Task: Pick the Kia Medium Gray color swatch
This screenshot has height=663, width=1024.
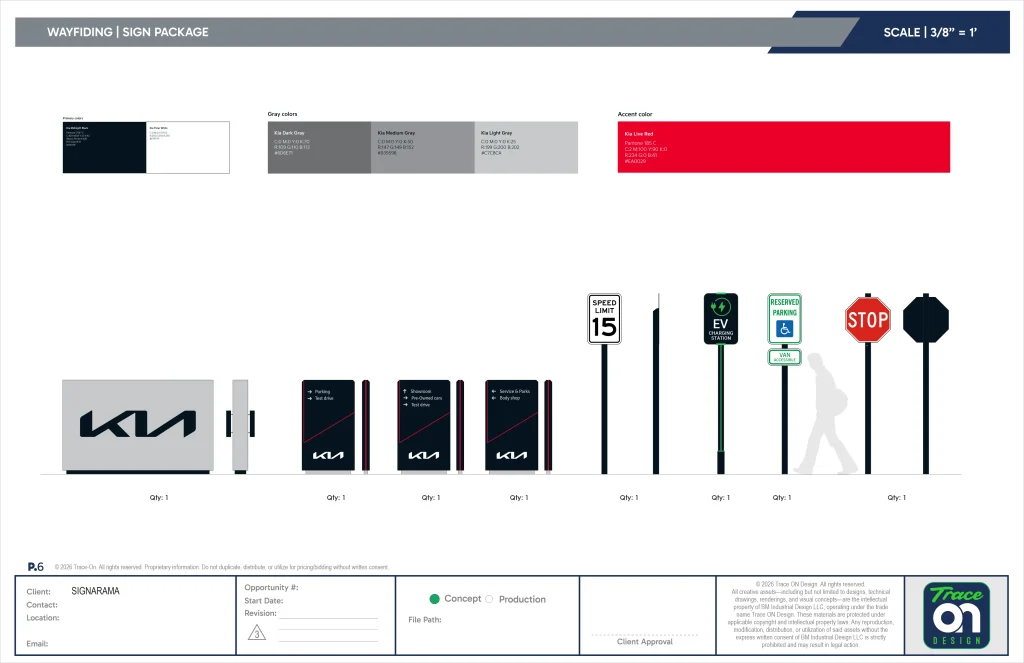Action: tap(423, 147)
